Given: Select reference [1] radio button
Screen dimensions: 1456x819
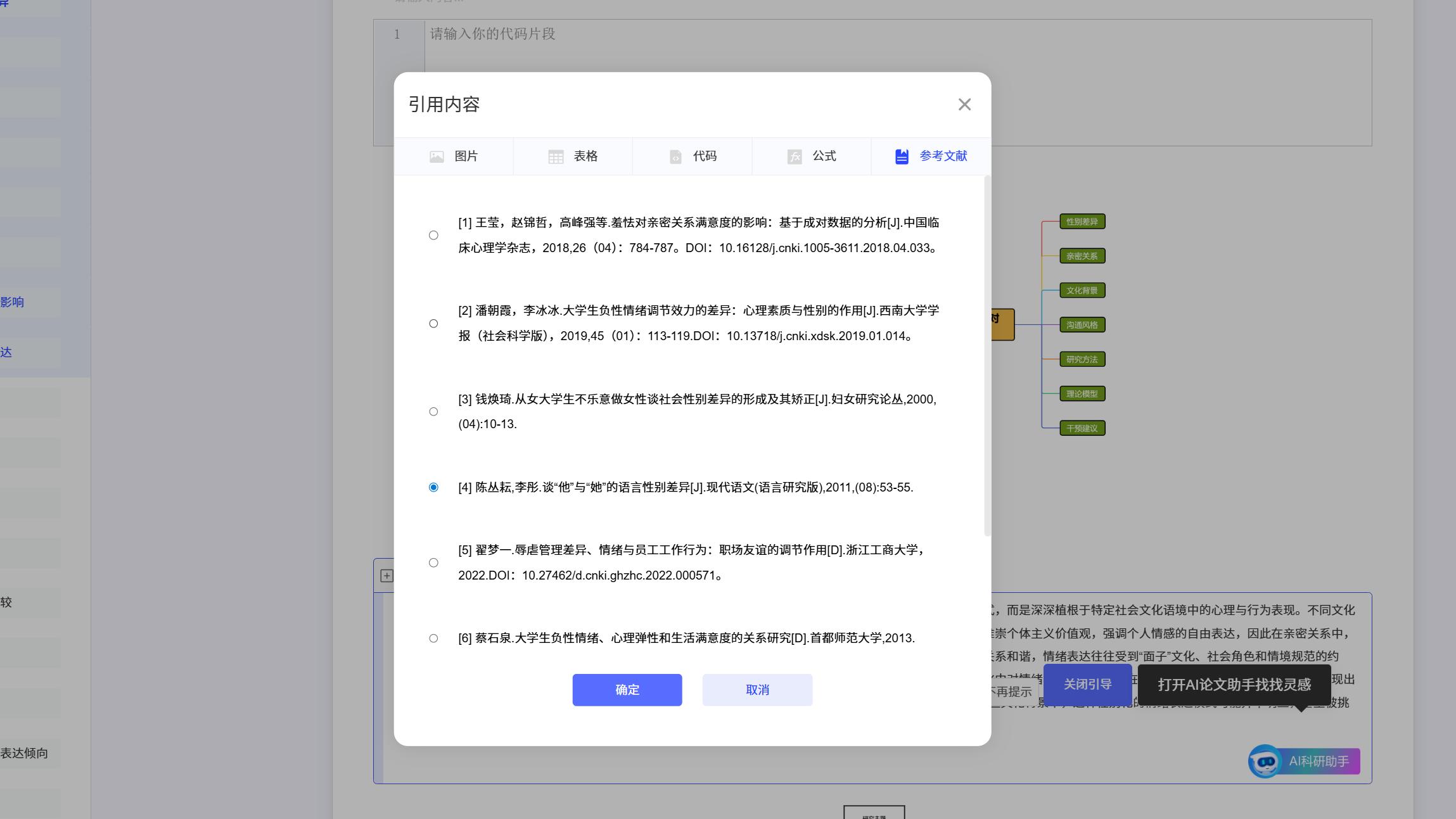Looking at the screenshot, I should coord(433,235).
